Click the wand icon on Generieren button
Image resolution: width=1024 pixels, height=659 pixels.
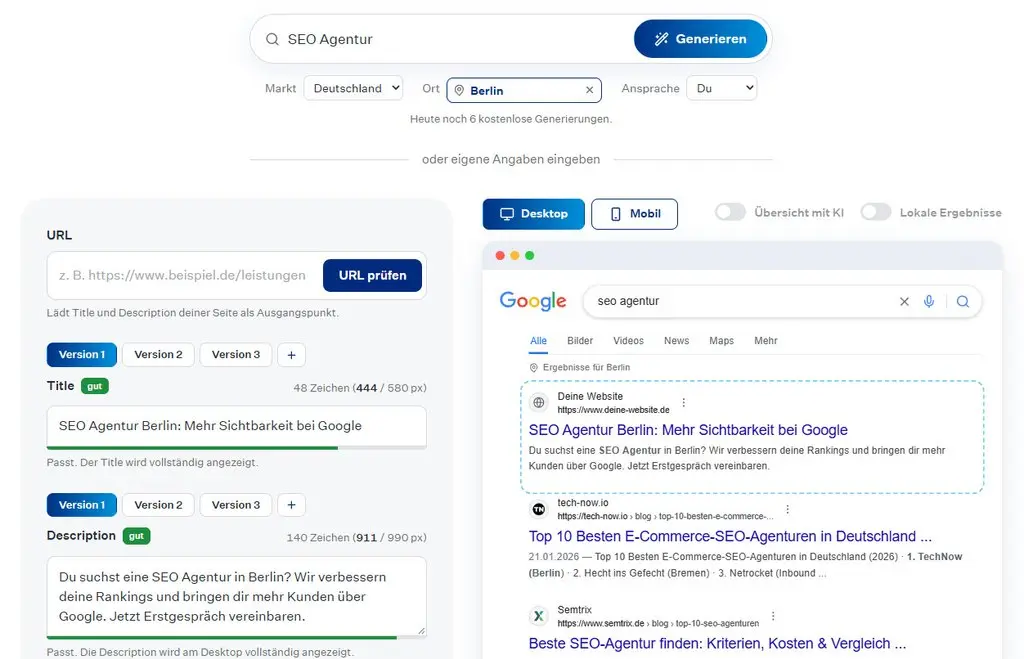(662, 39)
